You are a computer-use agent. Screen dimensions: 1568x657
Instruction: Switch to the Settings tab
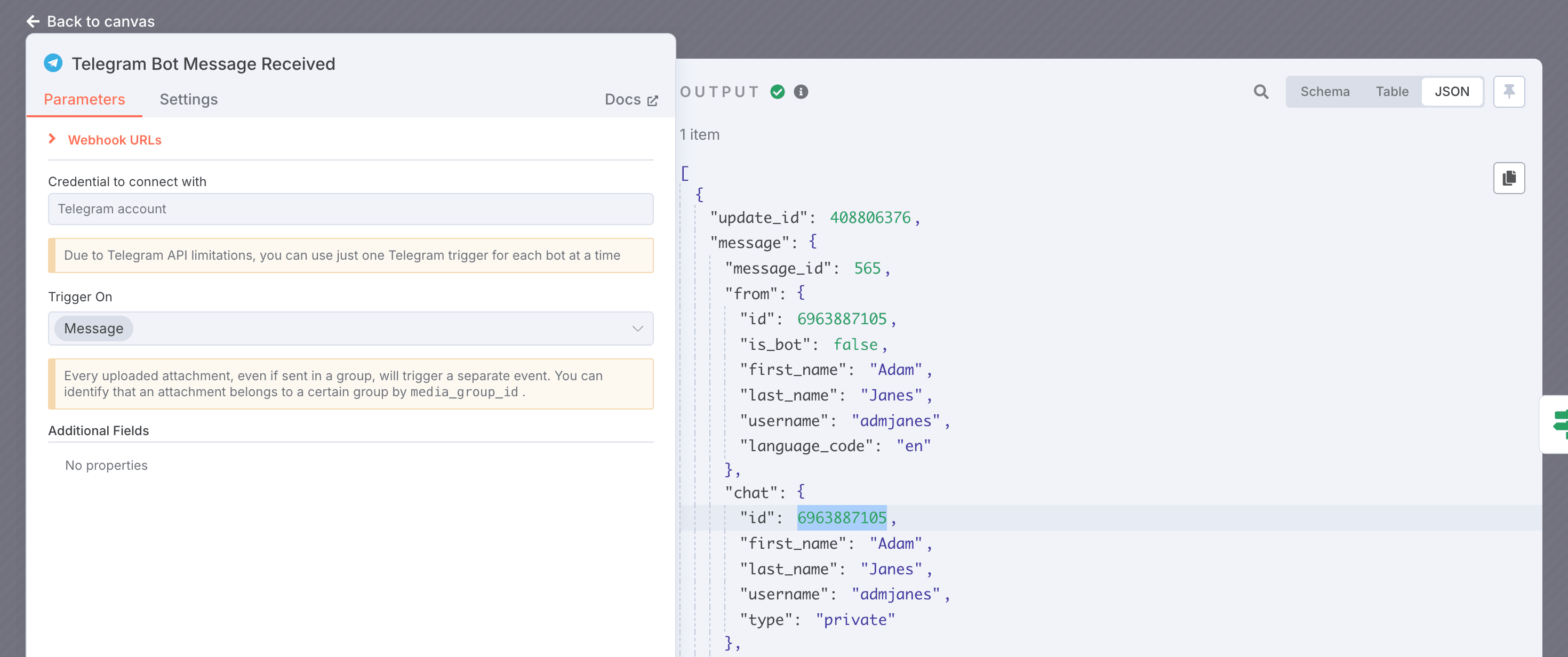click(x=188, y=99)
